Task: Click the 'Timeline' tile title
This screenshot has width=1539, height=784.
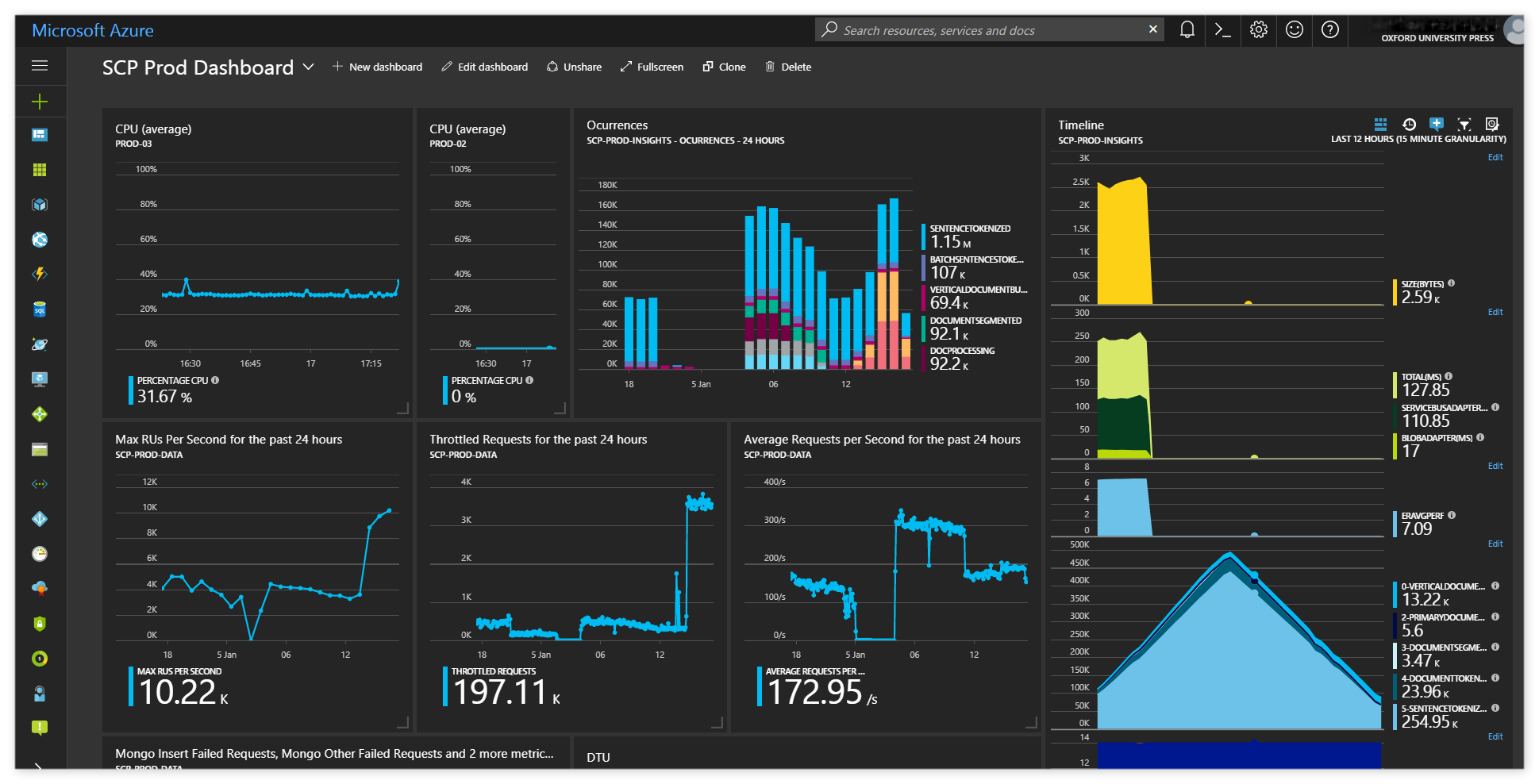Action: pyautogui.click(x=1080, y=125)
